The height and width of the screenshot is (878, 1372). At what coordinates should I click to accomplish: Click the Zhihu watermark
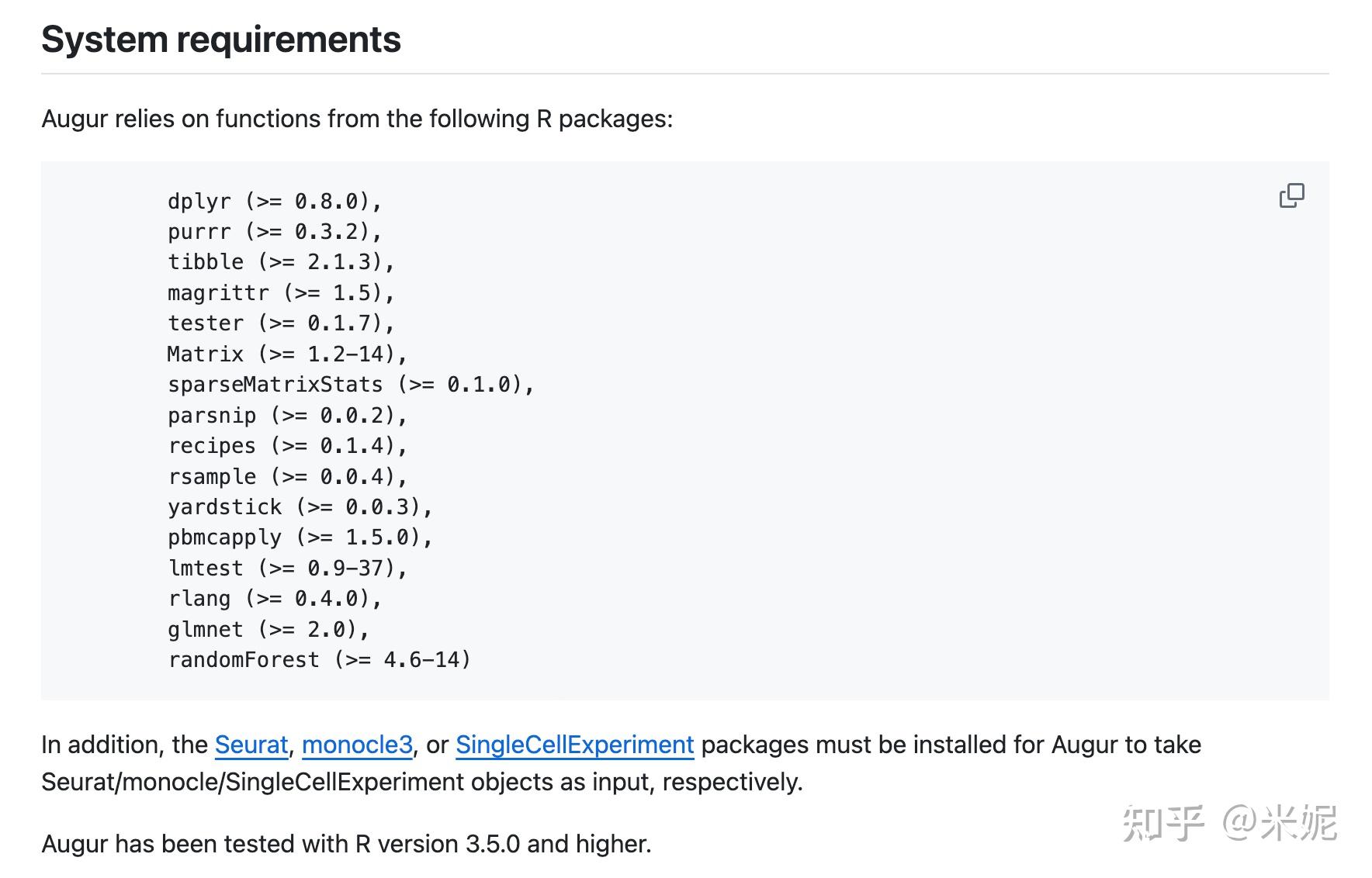(1229, 824)
